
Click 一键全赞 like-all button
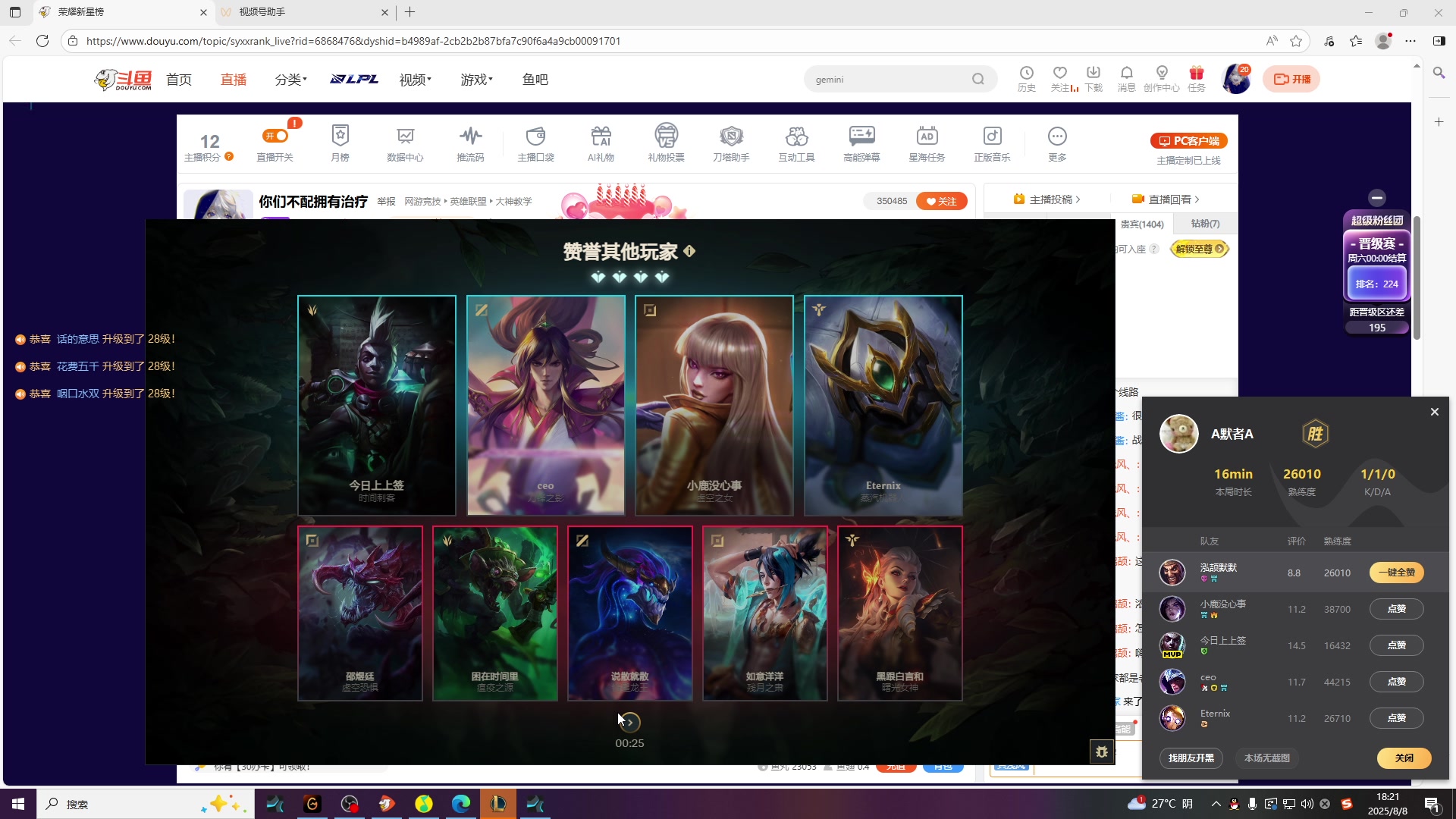[1397, 573]
